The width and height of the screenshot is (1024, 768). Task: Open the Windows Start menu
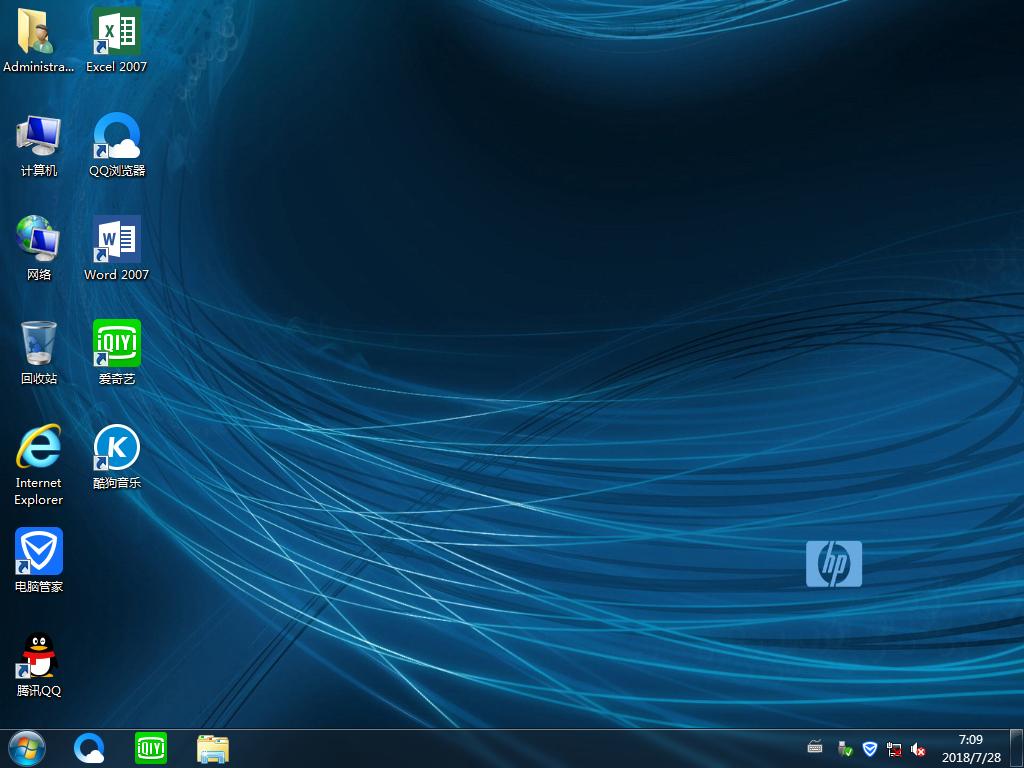pyautogui.click(x=27, y=748)
